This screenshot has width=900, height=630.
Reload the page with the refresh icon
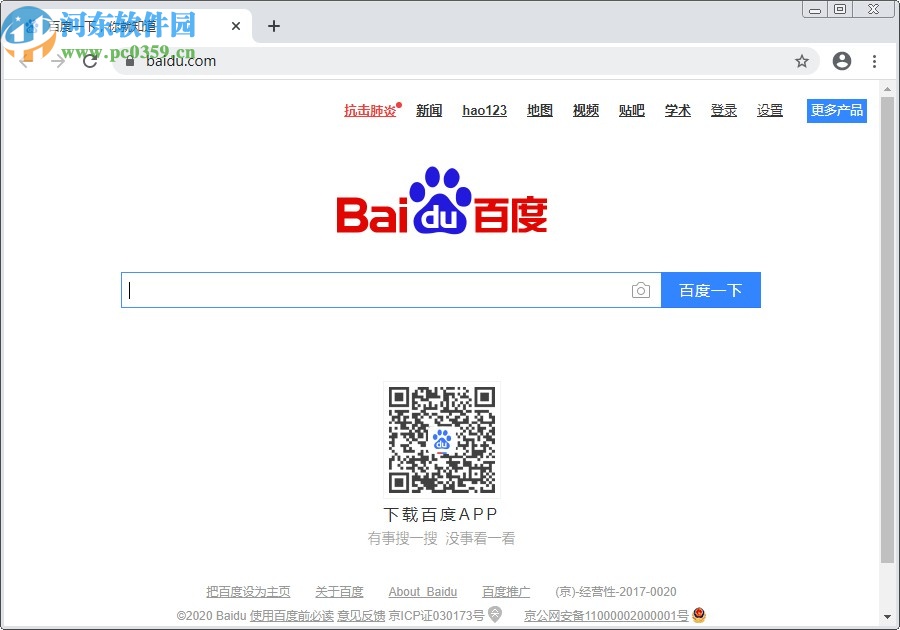90,61
